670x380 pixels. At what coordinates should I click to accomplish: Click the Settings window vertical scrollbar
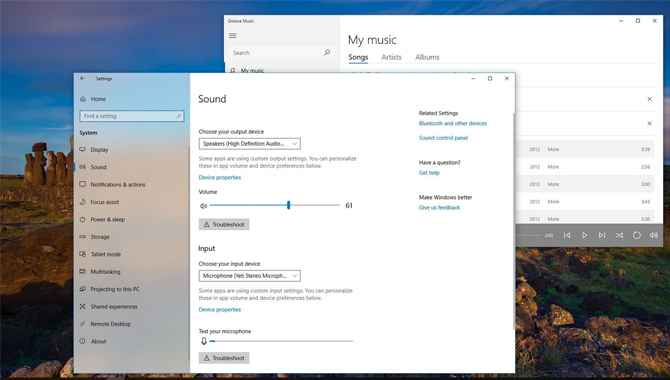[514, 222]
